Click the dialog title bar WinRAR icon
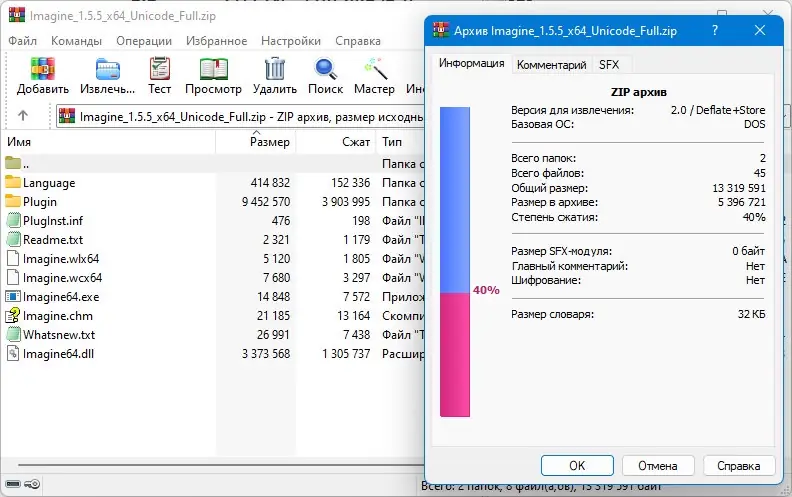792x497 pixels. pyautogui.click(x=441, y=30)
